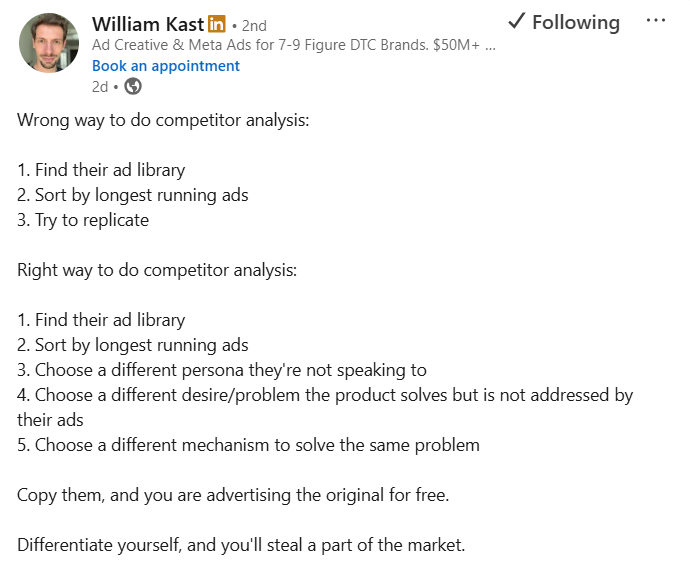690x563 pixels.
Task: Toggle the Following button text
Action: tap(575, 22)
